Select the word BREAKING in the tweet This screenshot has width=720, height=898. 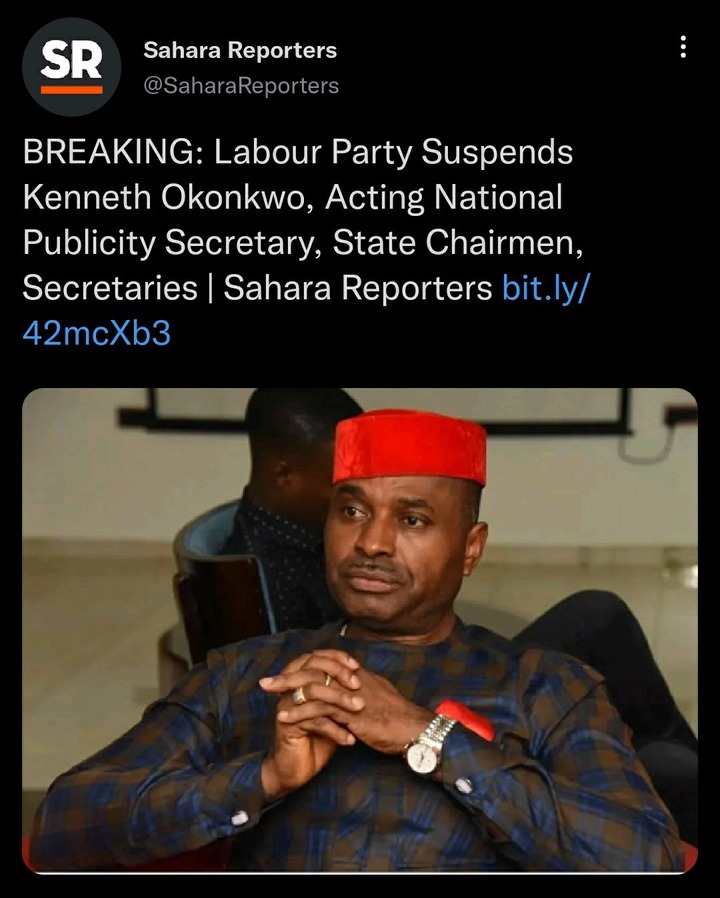(x=108, y=152)
